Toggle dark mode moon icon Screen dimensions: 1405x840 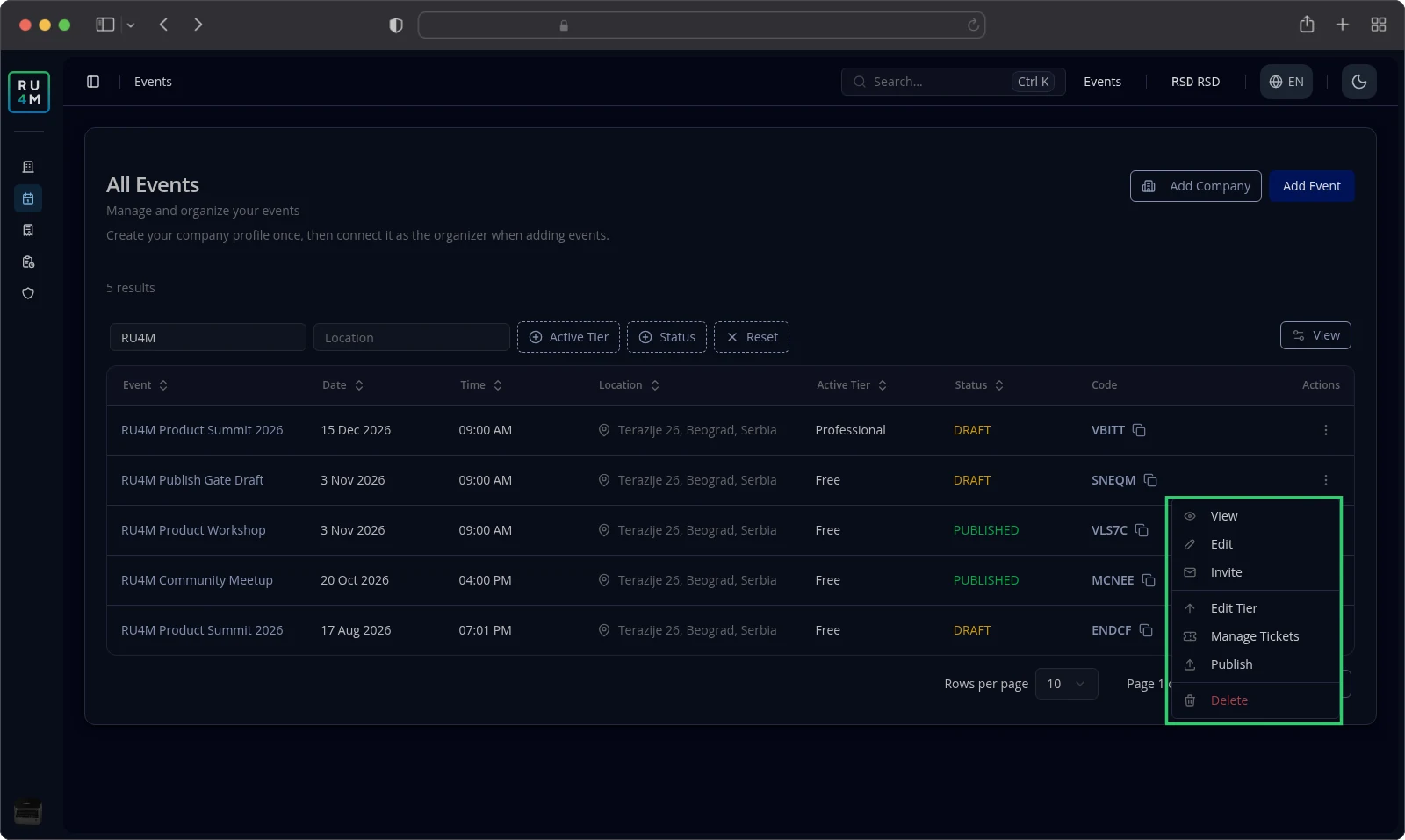pyautogui.click(x=1359, y=82)
